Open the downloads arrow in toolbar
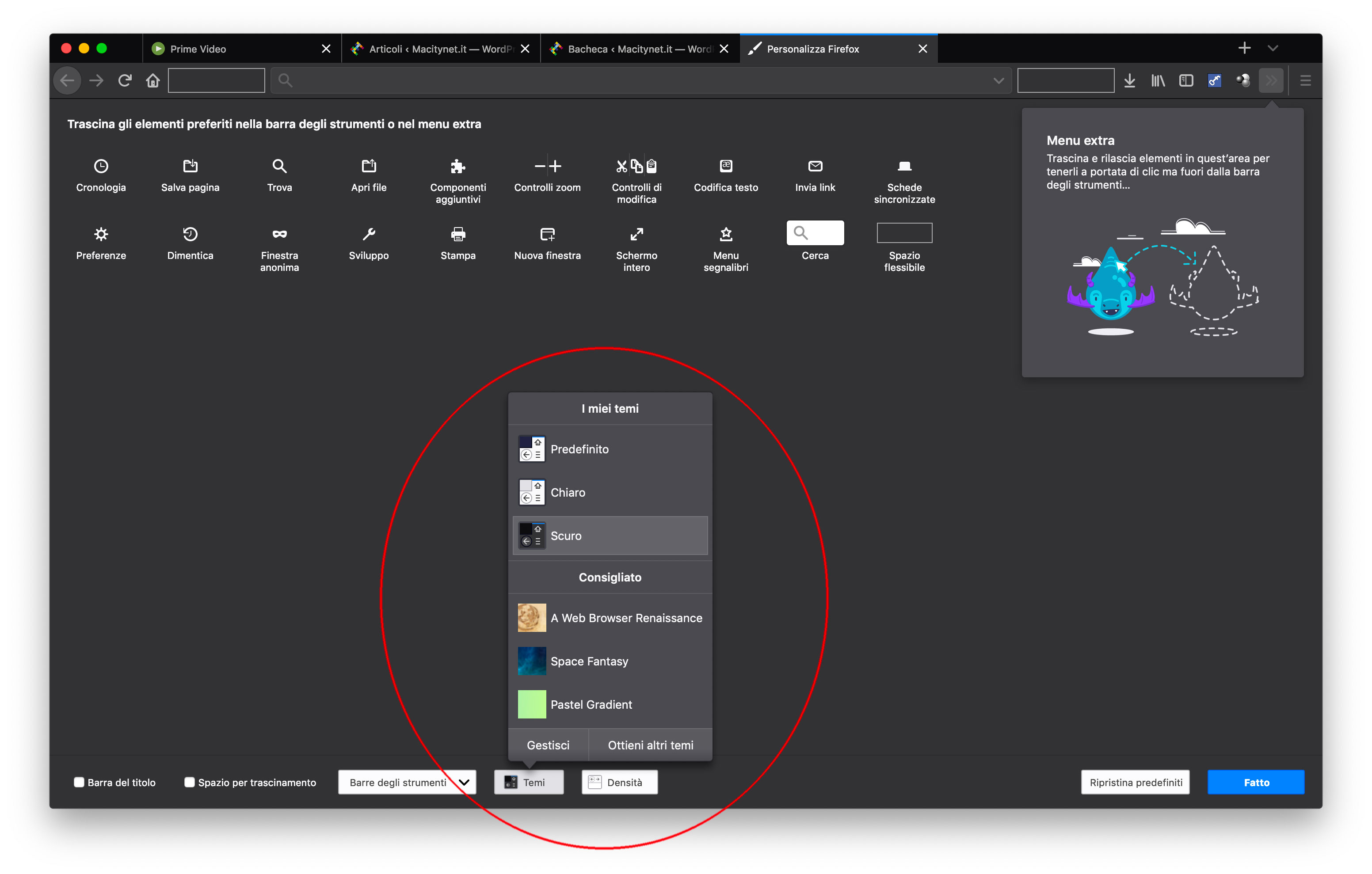The image size is (1372, 874). click(1129, 80)
